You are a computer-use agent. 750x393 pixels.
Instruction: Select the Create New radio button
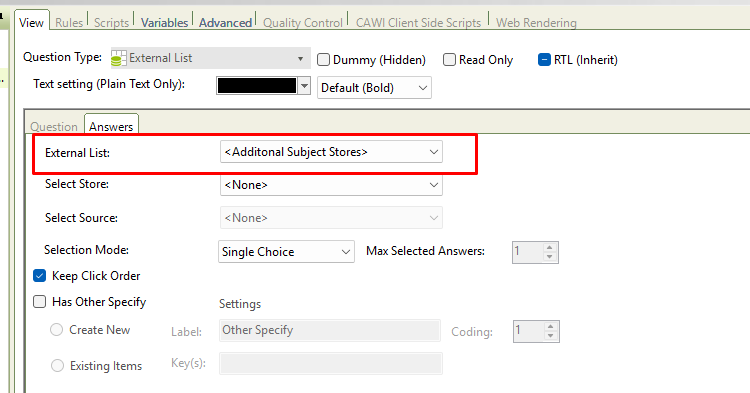(x=56, y=330)
